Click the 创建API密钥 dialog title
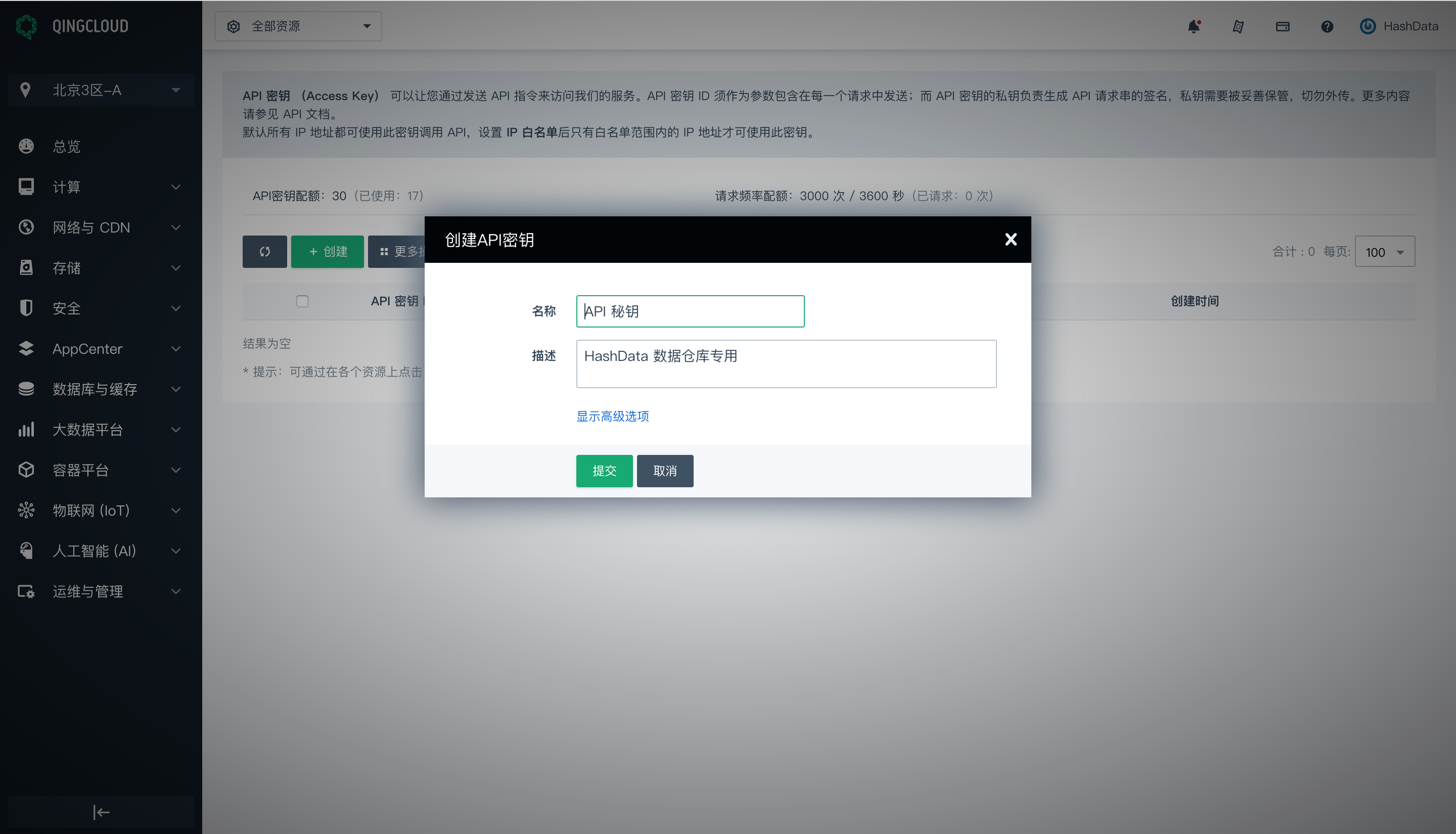The height and width of the screenshot is (834, 1456). pyautogui.click(x=490, y=240)
